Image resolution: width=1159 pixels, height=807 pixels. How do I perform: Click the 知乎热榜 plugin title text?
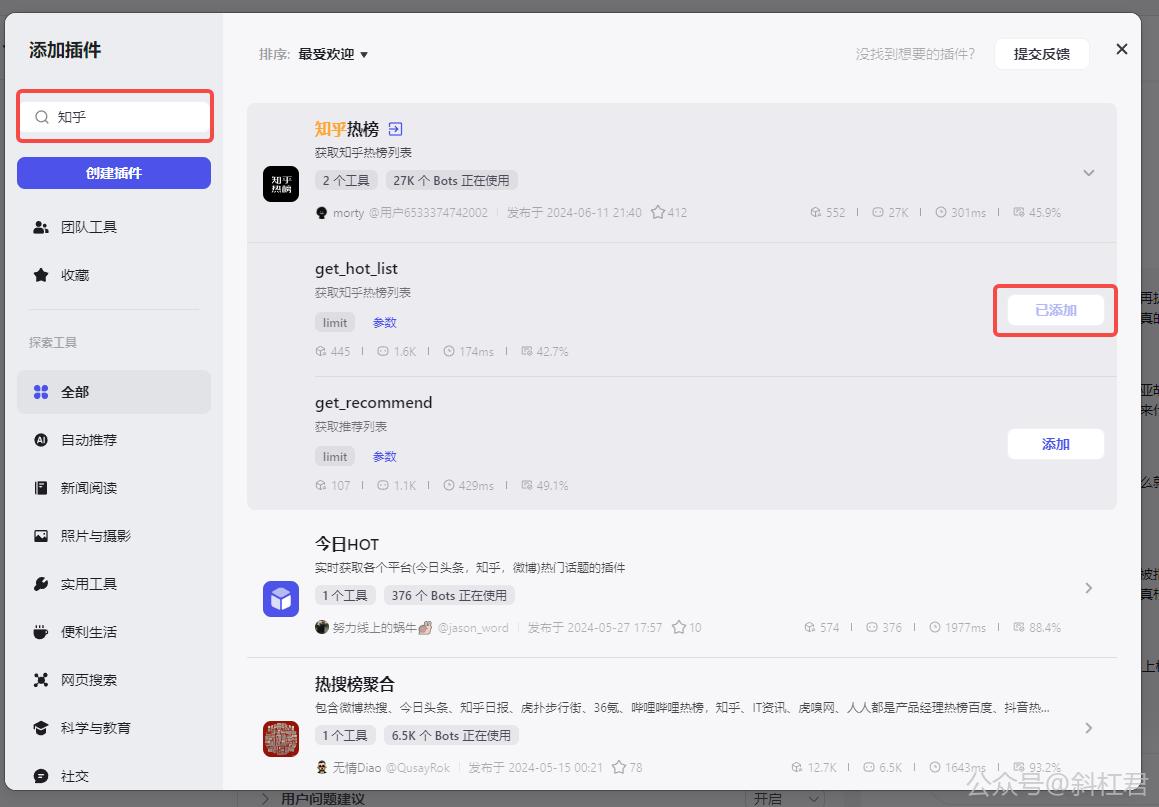click(347, 129)
